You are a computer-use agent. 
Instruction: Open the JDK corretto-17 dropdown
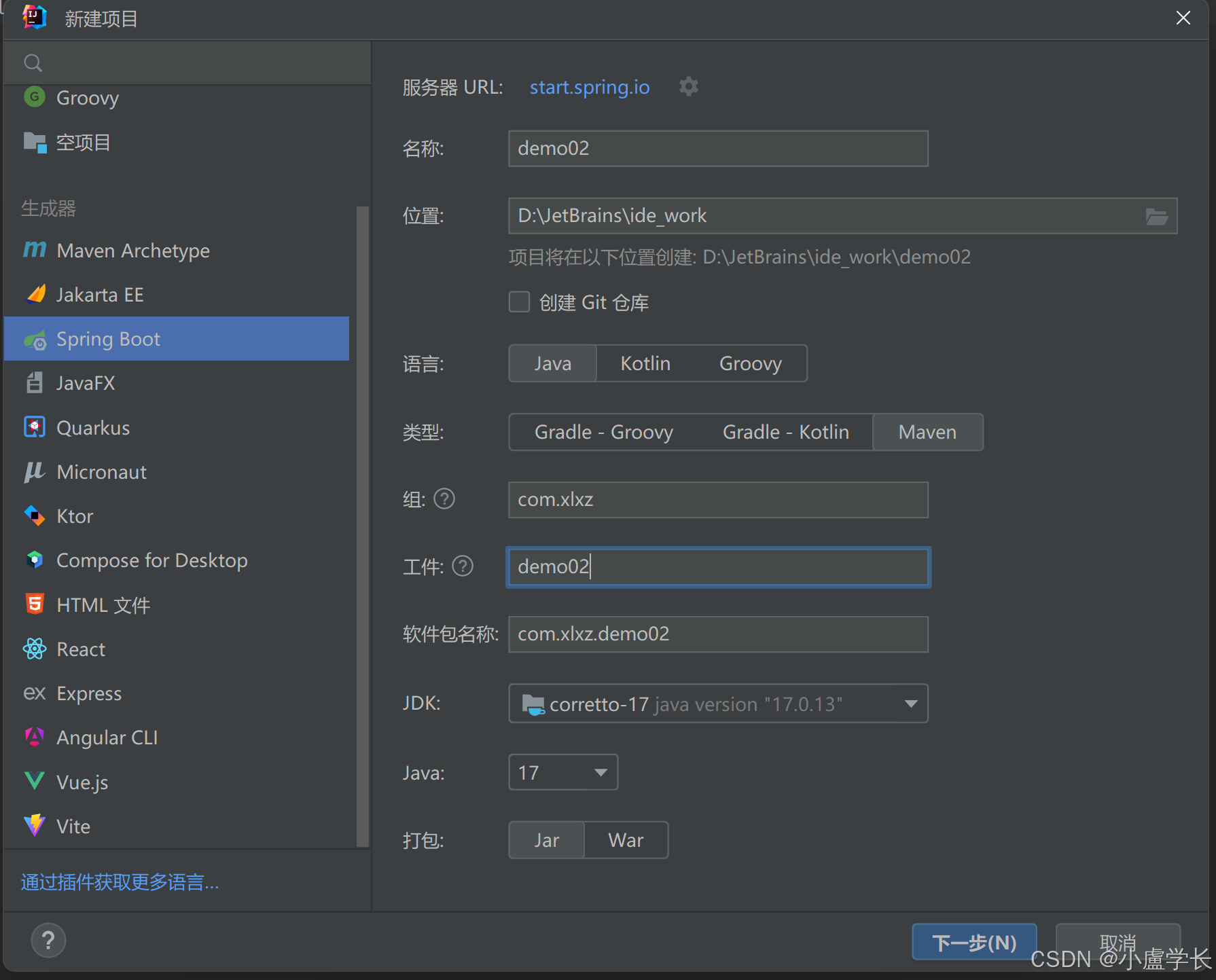(x=718, y=704)
